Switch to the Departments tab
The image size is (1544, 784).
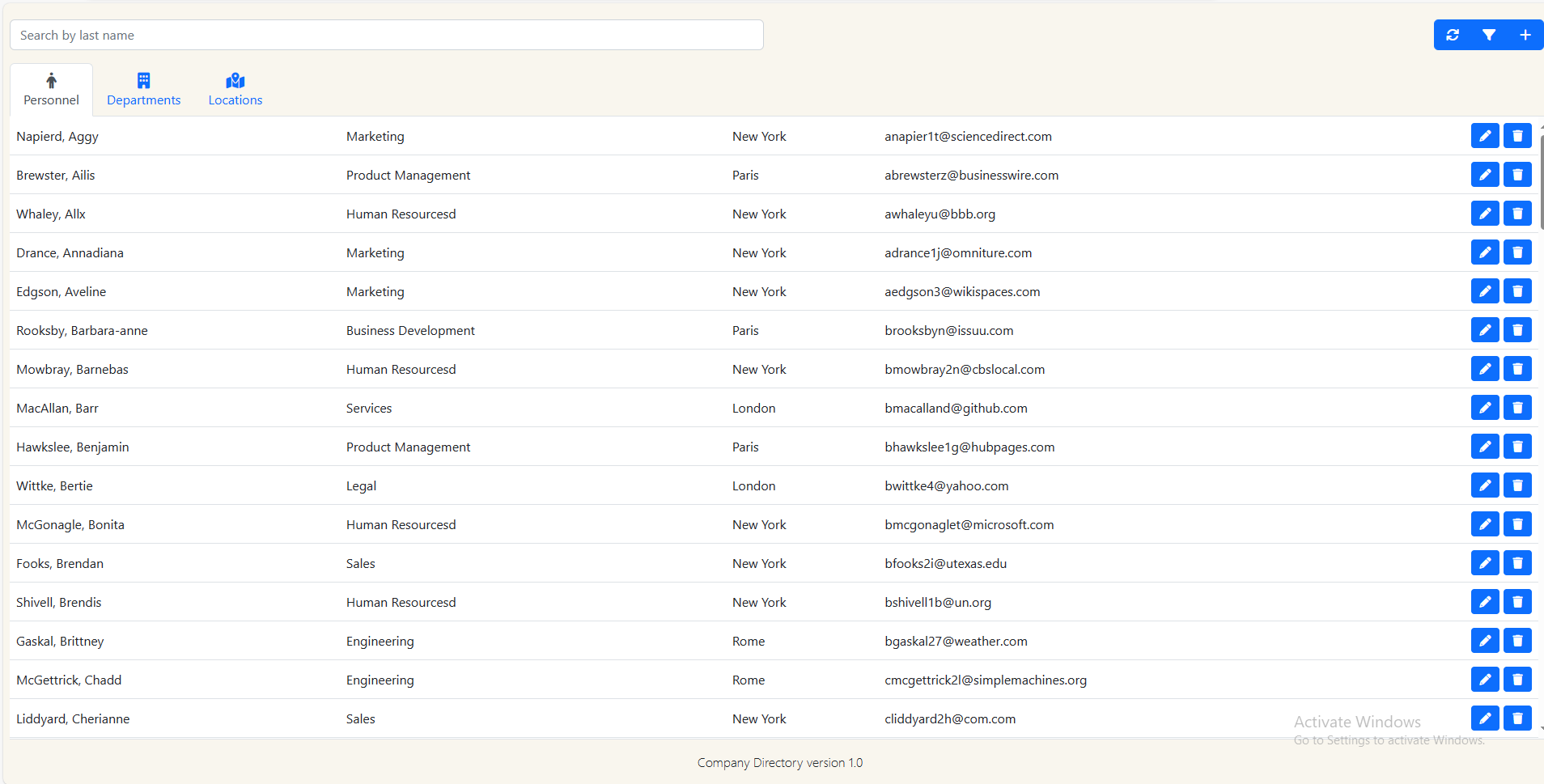(143, 89)
